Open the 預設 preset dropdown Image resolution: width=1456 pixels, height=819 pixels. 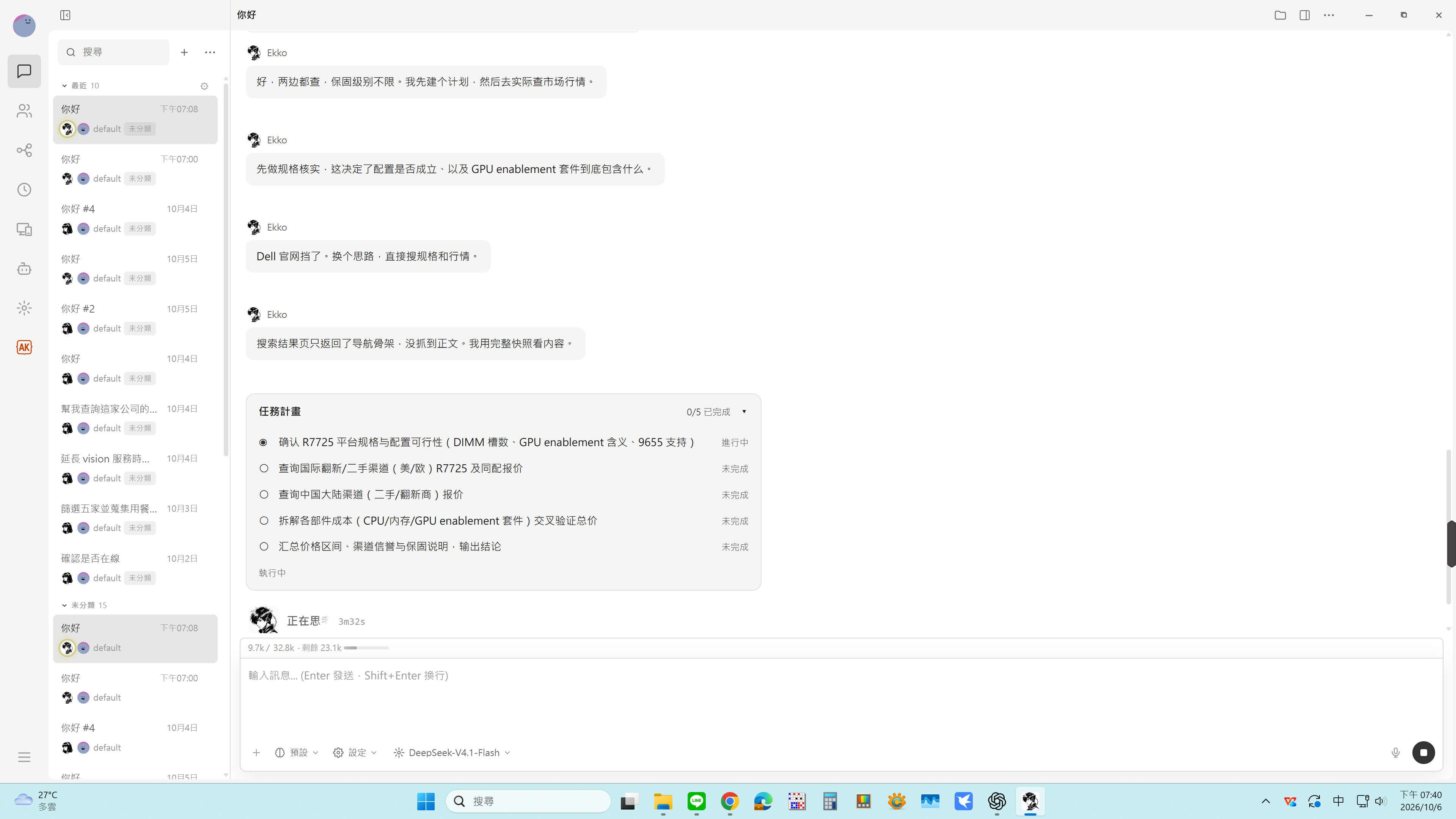pos(297,752)
